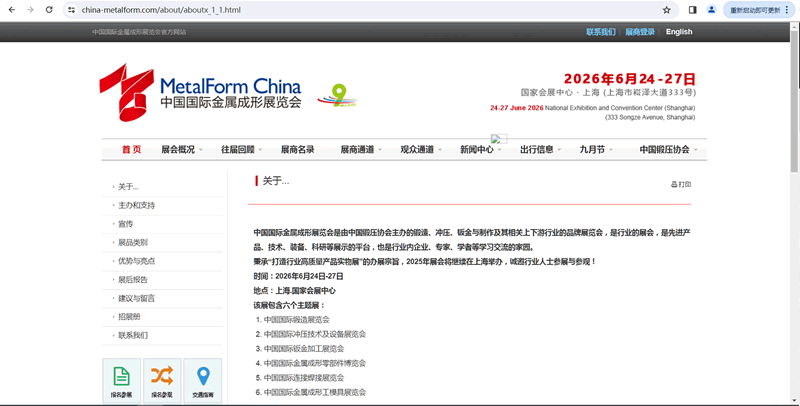Click the address bar URL field
The height and width of the screenshot is (406, 800).
(x=350, y=10)
